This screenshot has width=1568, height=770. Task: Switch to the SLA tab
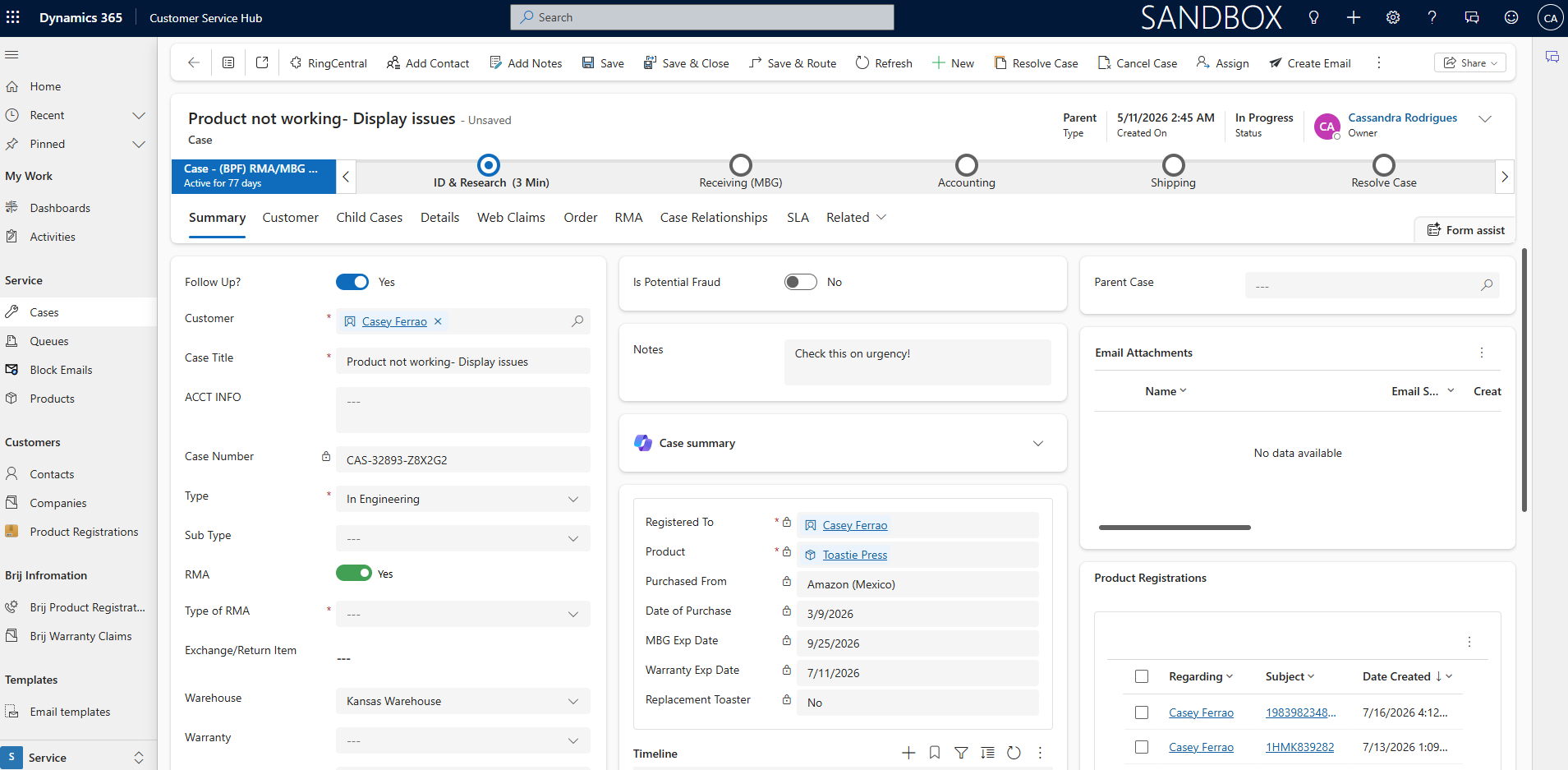click(x=798, y=218)
